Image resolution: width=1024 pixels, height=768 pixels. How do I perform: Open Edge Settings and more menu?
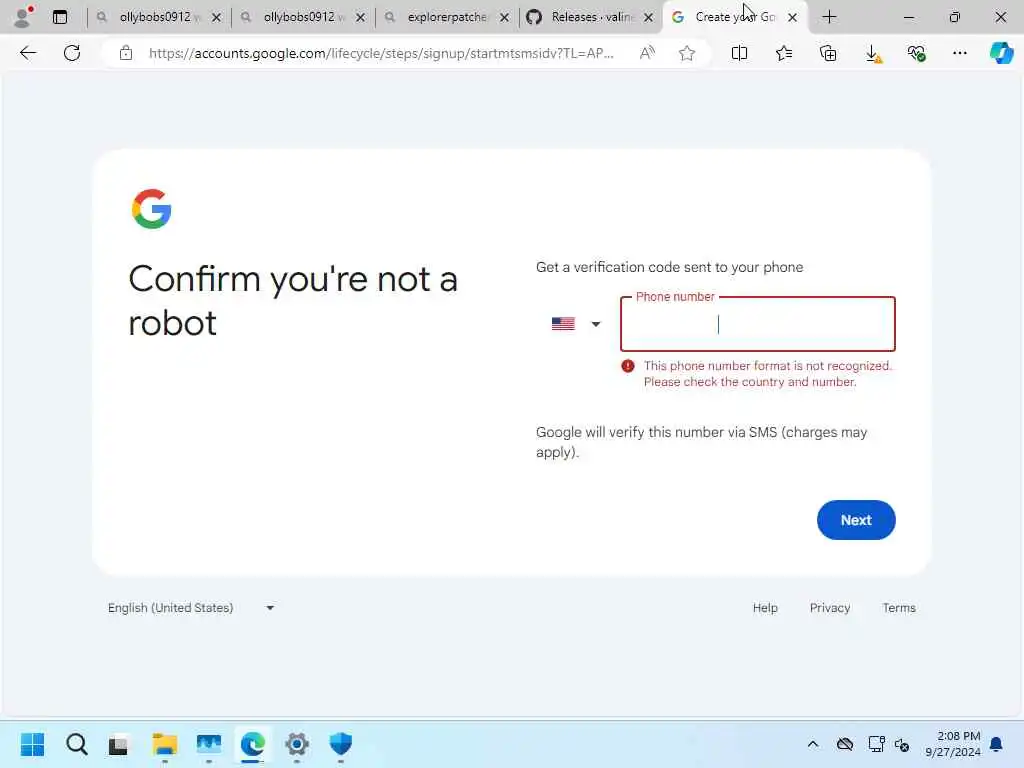pos(959,53)
